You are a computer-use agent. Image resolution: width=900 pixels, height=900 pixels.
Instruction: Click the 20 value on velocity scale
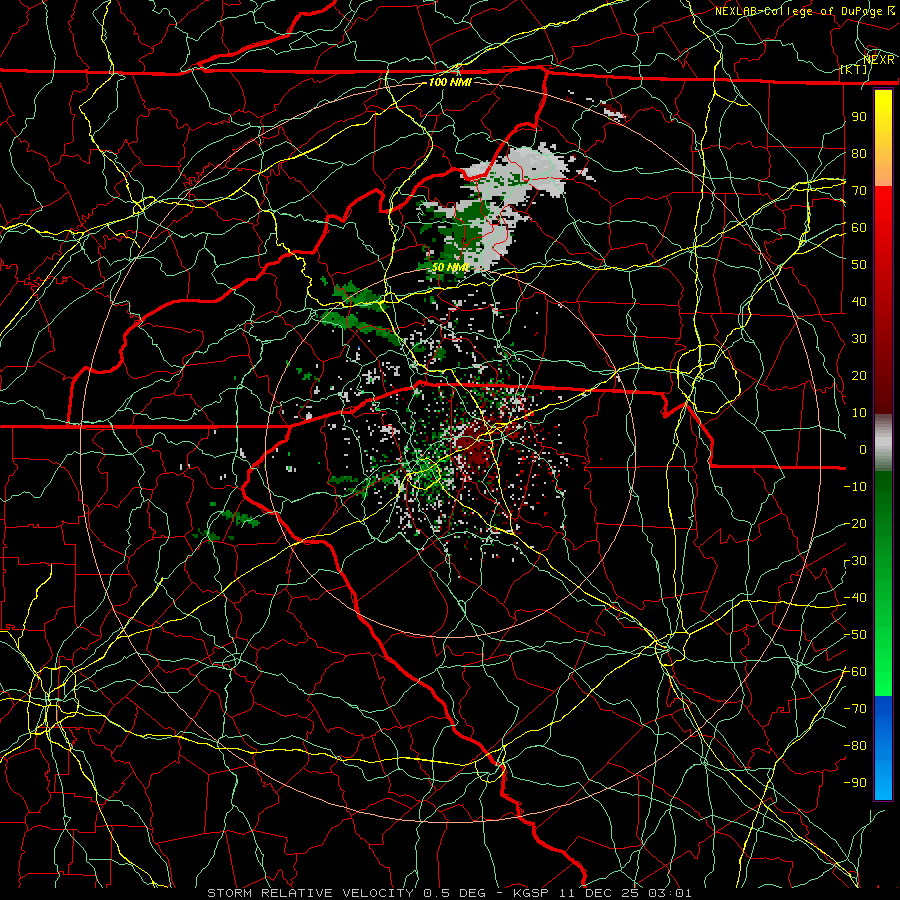[859, 375]
